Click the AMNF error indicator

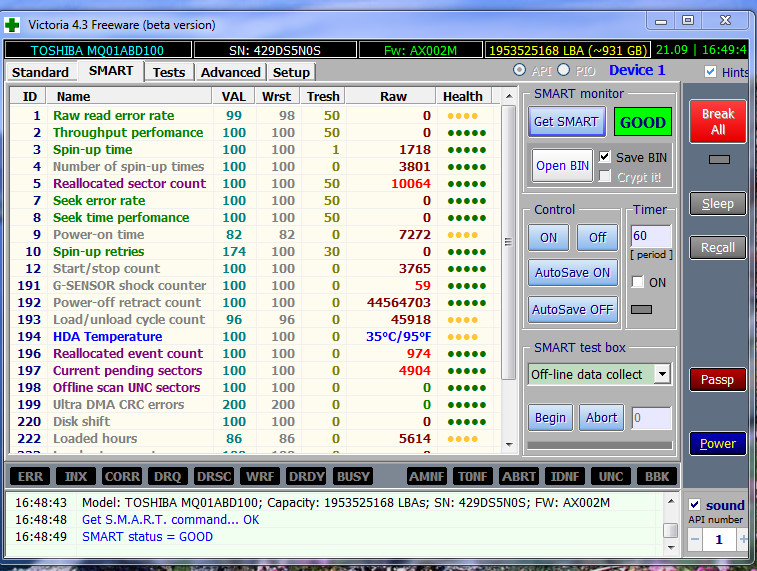click(x=427, y=477)
